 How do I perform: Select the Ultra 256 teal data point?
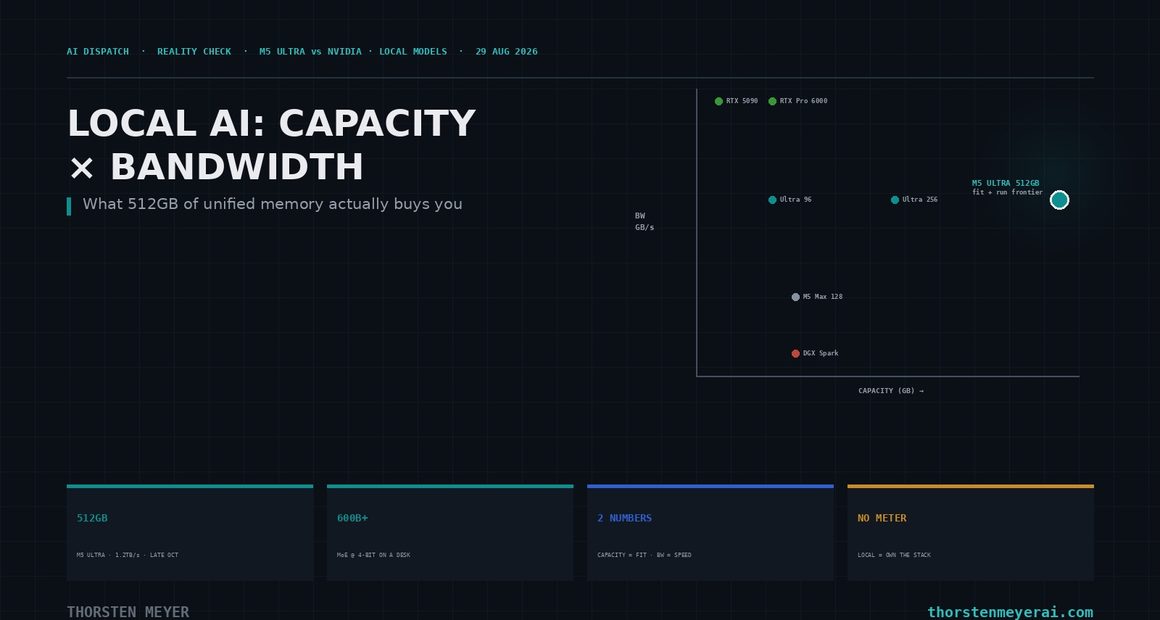coord(895,200)
